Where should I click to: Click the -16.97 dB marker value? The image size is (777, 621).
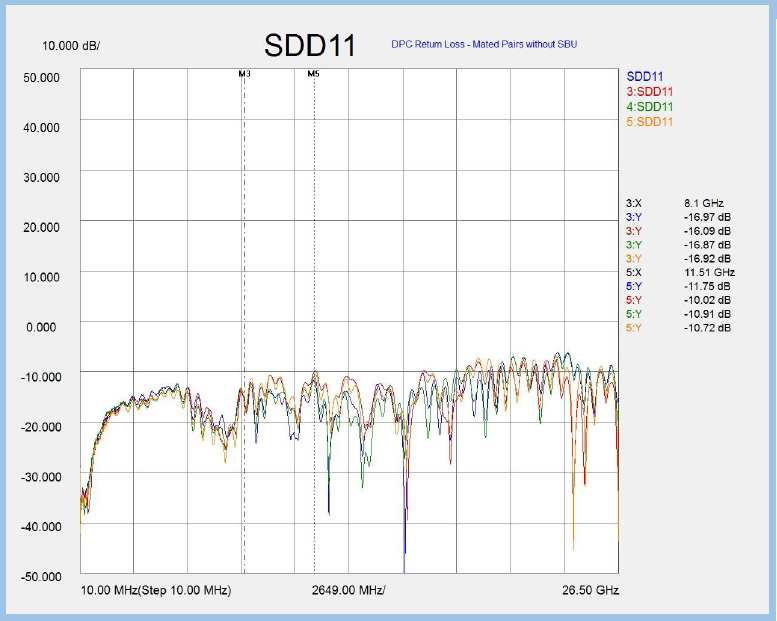pos(707,216)
